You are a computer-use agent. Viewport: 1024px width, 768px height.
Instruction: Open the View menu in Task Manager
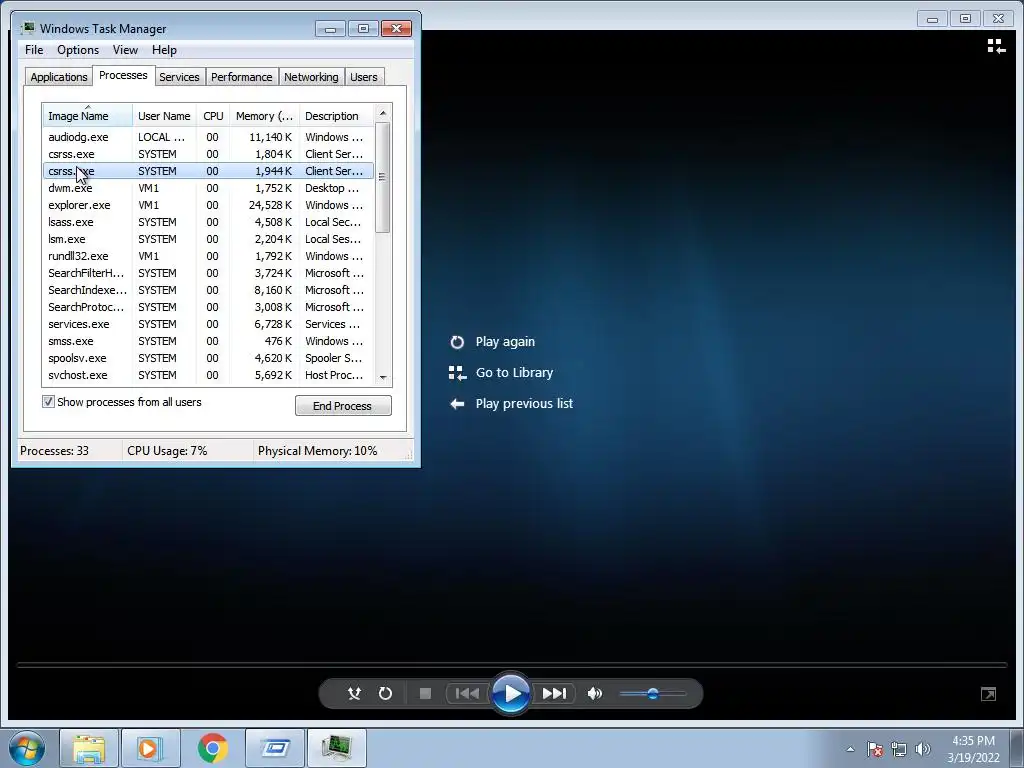point(125,50)
